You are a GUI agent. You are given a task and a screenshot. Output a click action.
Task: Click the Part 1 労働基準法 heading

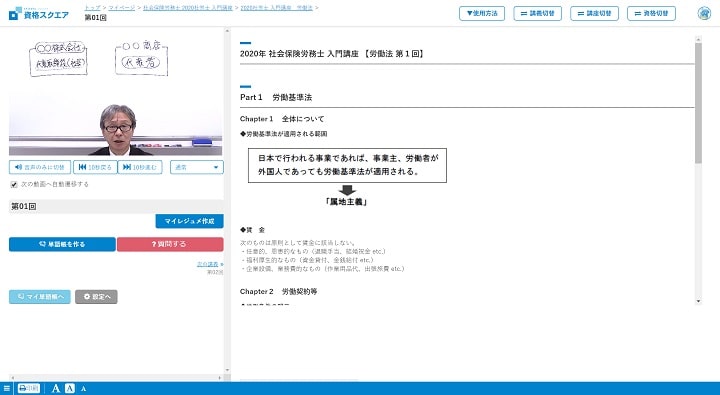(276, 97)
